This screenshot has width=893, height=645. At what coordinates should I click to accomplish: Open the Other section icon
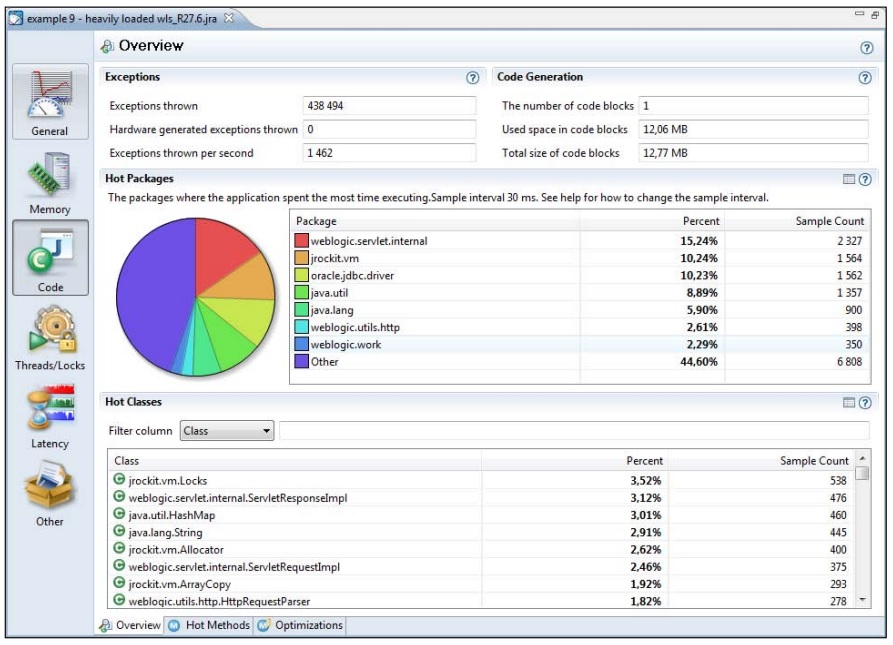[x=50, y=492]
